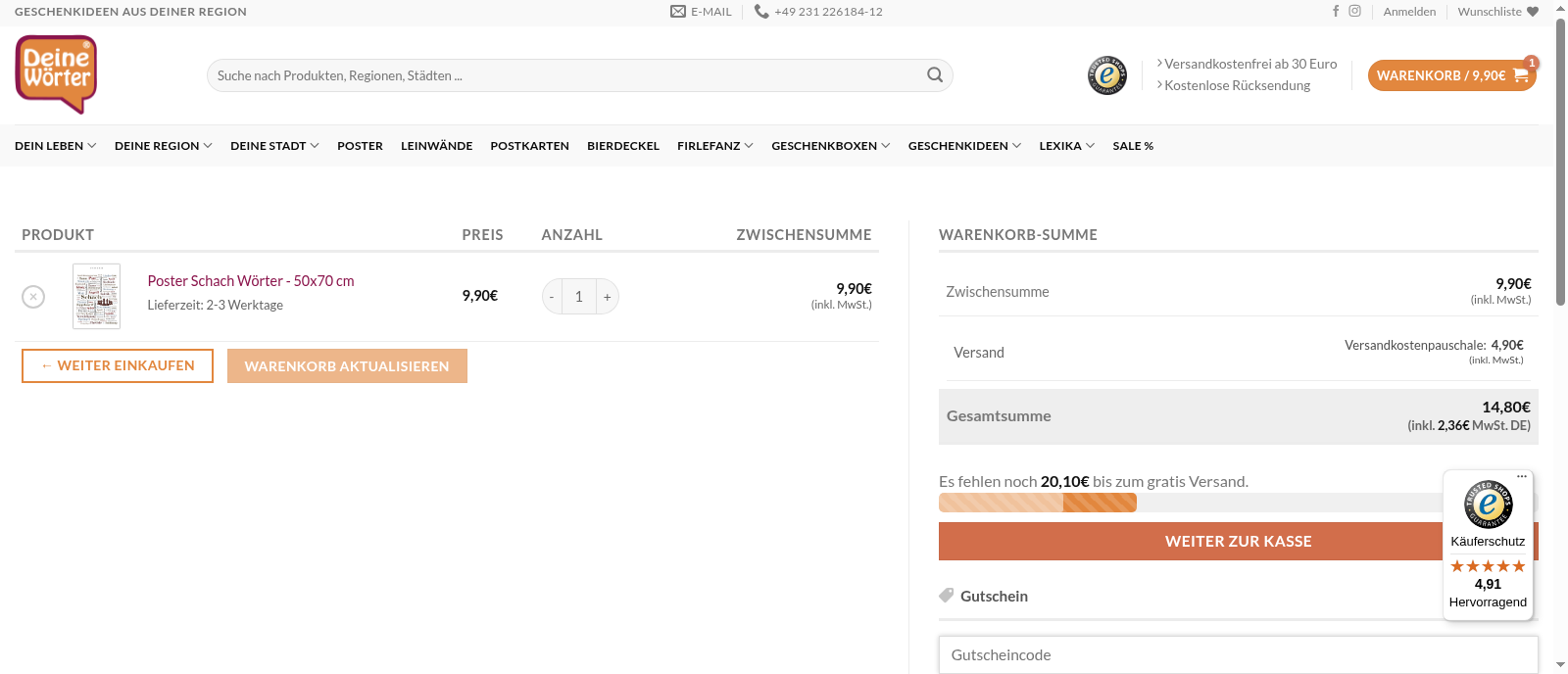Image resolution: width=1568 pixels, height=674 pixels.
Task: Expand the LEXIKA menu
Action: click(x=1067, y=146)
